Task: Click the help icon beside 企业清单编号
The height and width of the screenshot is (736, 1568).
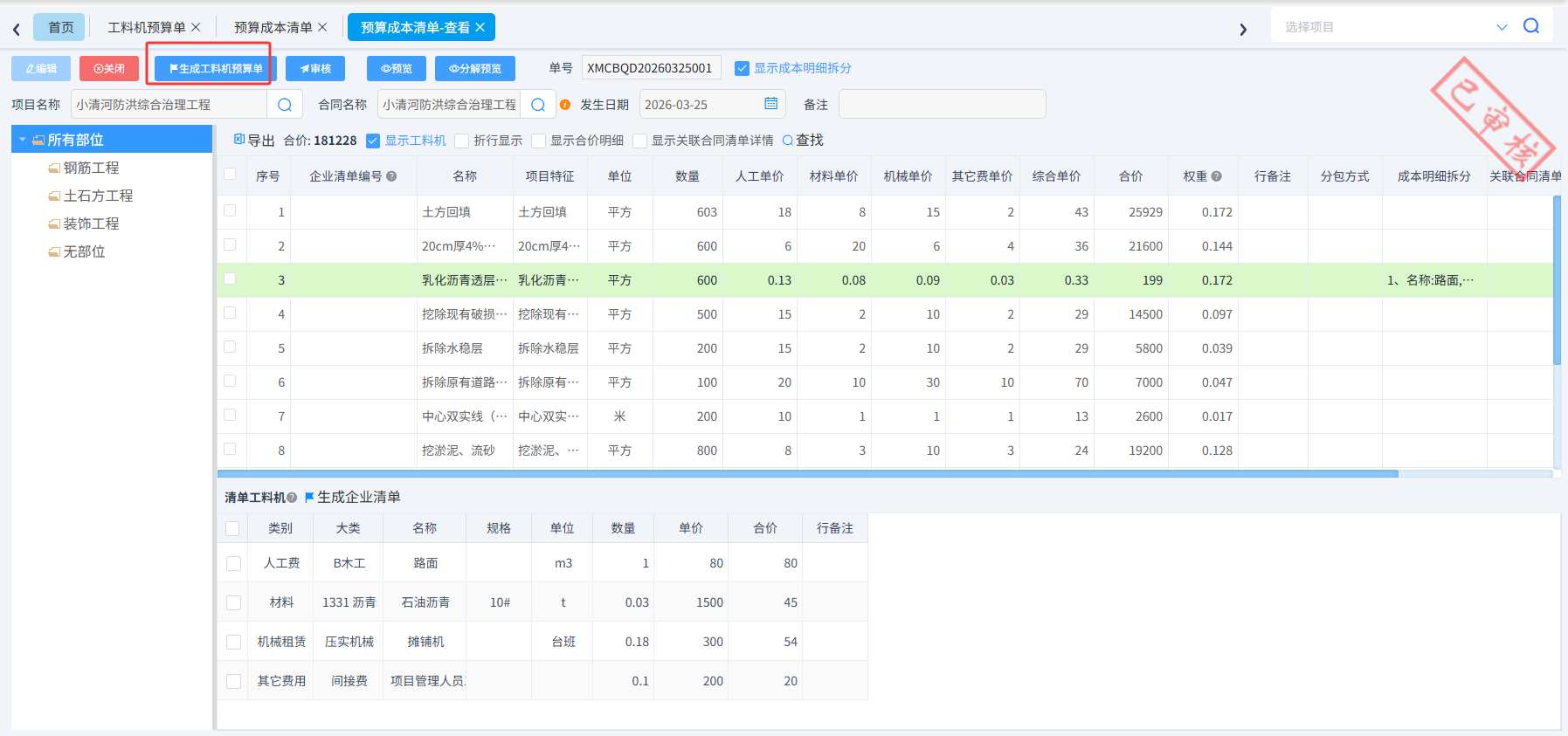Action: coord(391,176)
